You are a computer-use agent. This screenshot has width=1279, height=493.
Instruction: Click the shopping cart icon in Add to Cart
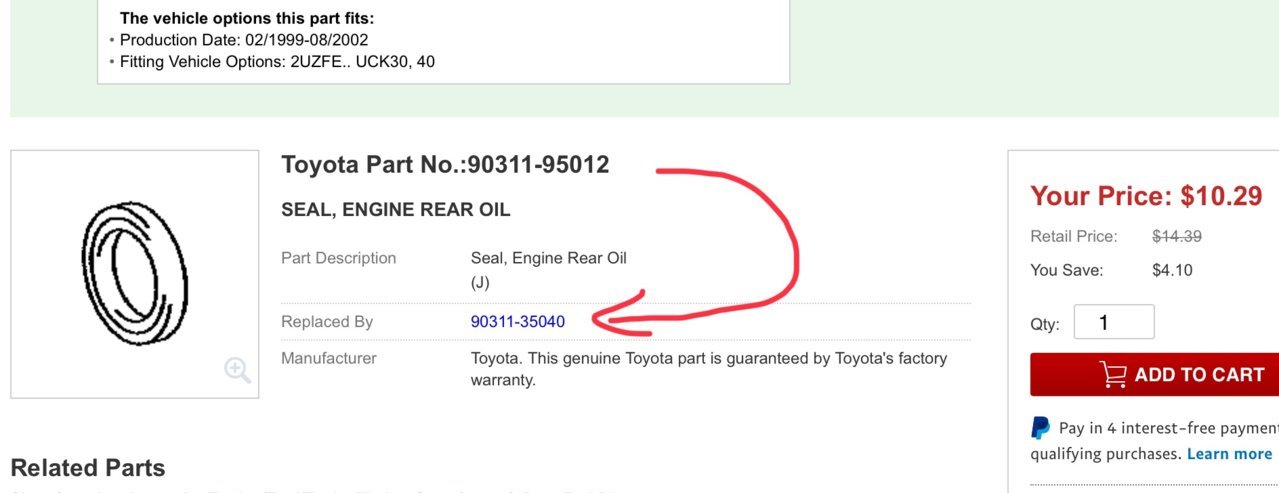[x=1113, y=374]
